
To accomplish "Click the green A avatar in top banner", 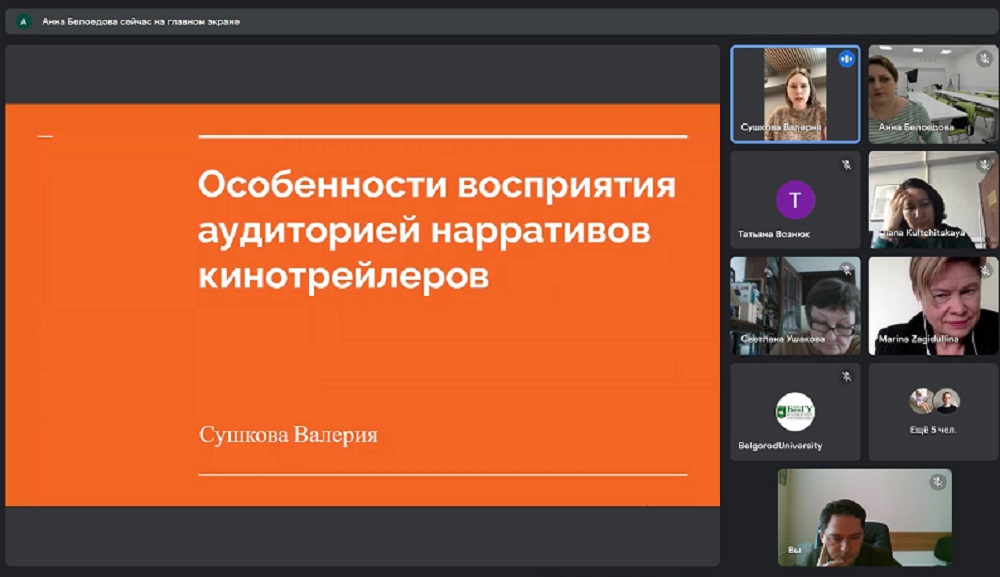I will click(x=23, y=21).
